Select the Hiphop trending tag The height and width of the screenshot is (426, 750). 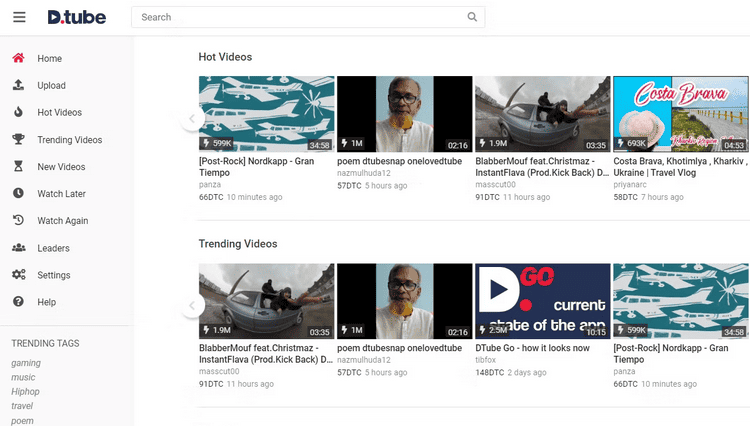26,392
